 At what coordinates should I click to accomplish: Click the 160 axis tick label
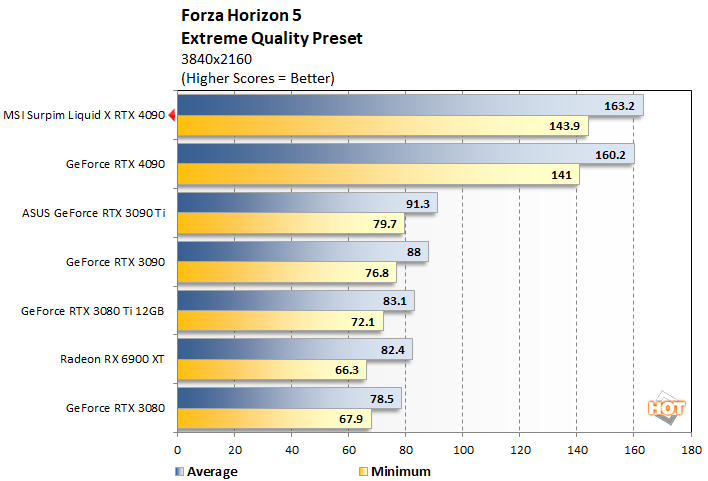pyautogui.click(x=634, y=450)
